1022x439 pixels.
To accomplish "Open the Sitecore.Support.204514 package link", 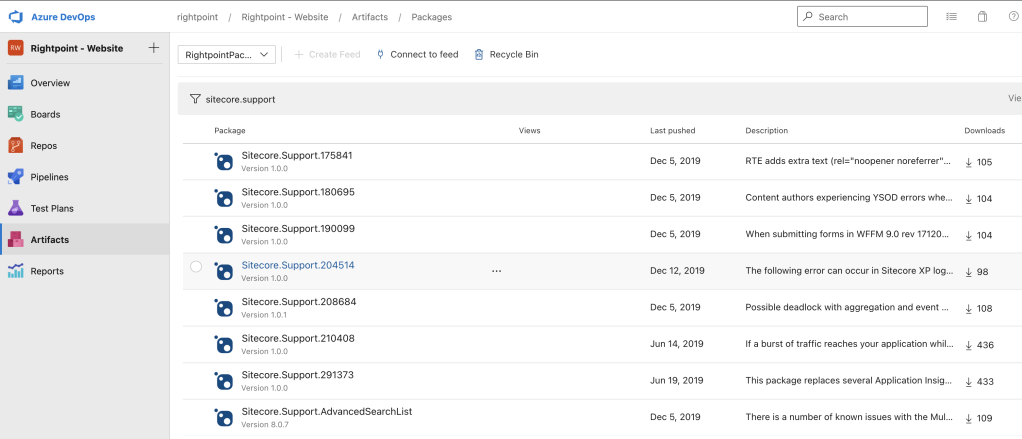I will coord(298,265).
